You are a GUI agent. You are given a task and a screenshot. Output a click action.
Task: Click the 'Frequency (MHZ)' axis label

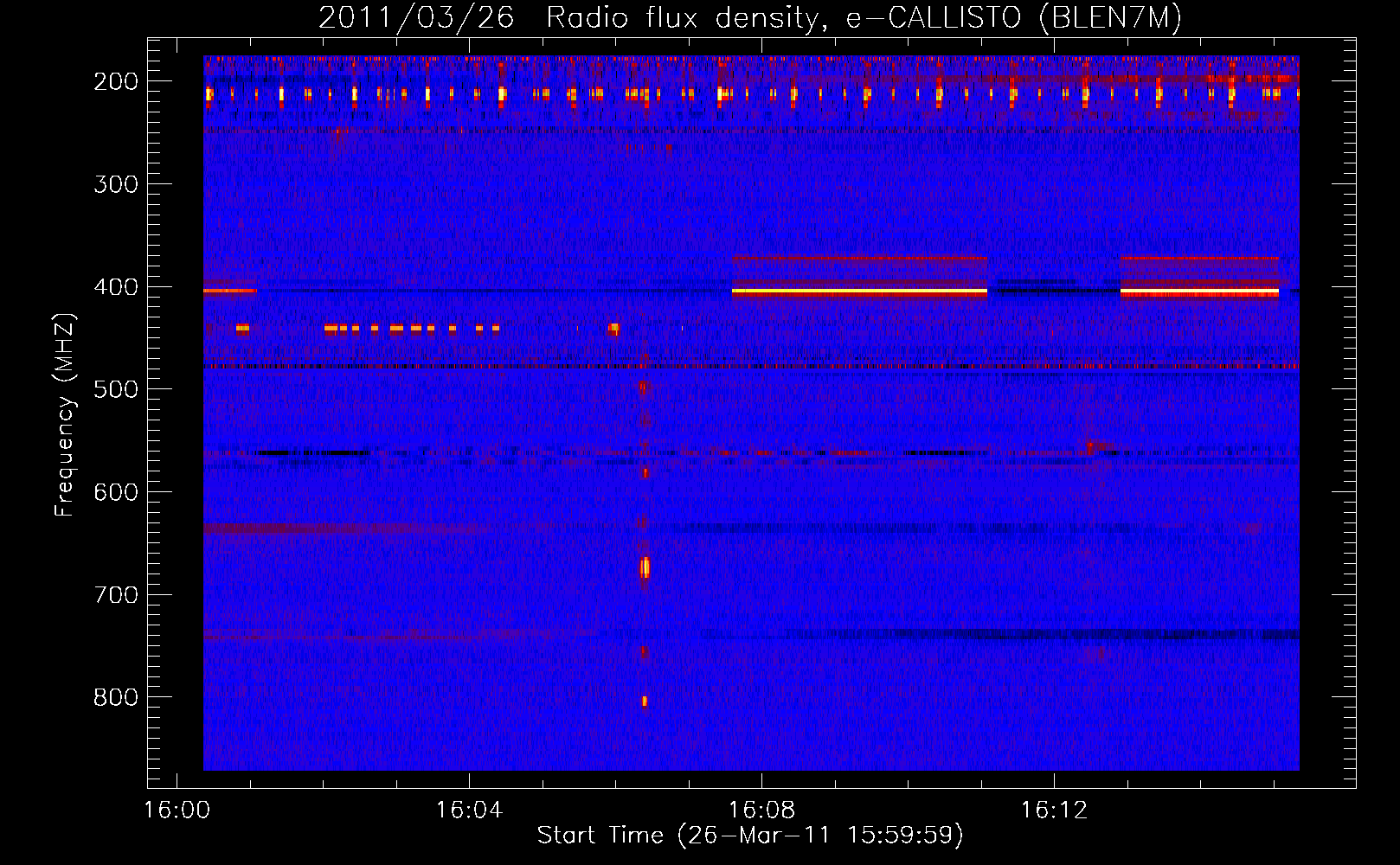click(x=65, y=414)
